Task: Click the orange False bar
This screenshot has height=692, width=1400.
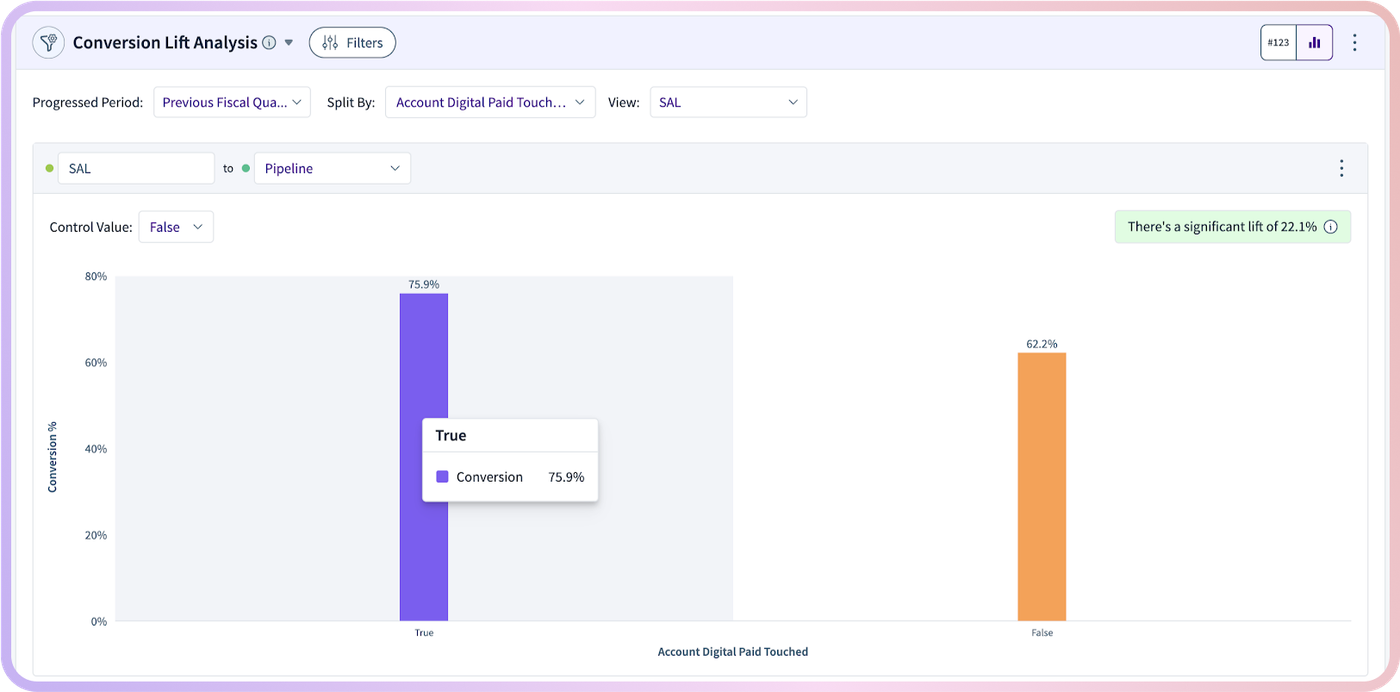Action: 1042,487
